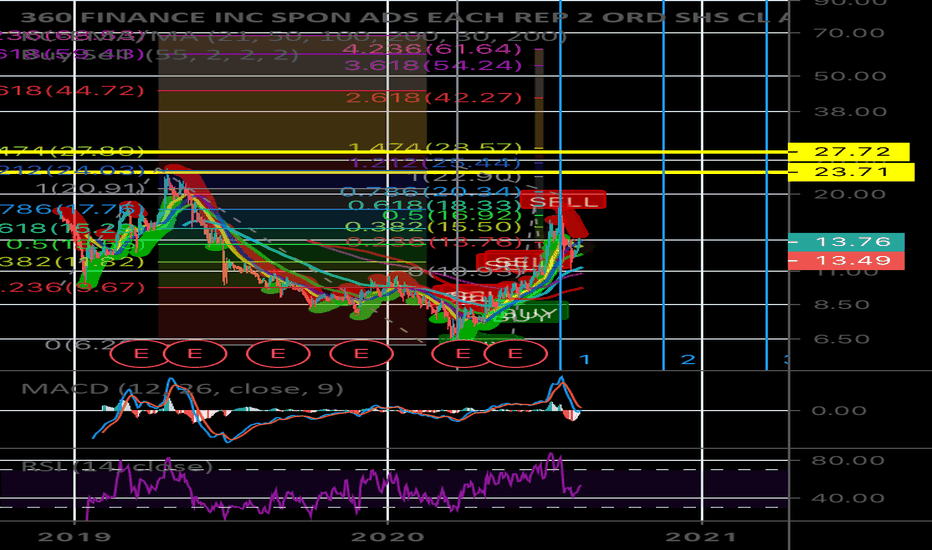Click the Fib level 4.236(61.64)

(x=433, y=49)
